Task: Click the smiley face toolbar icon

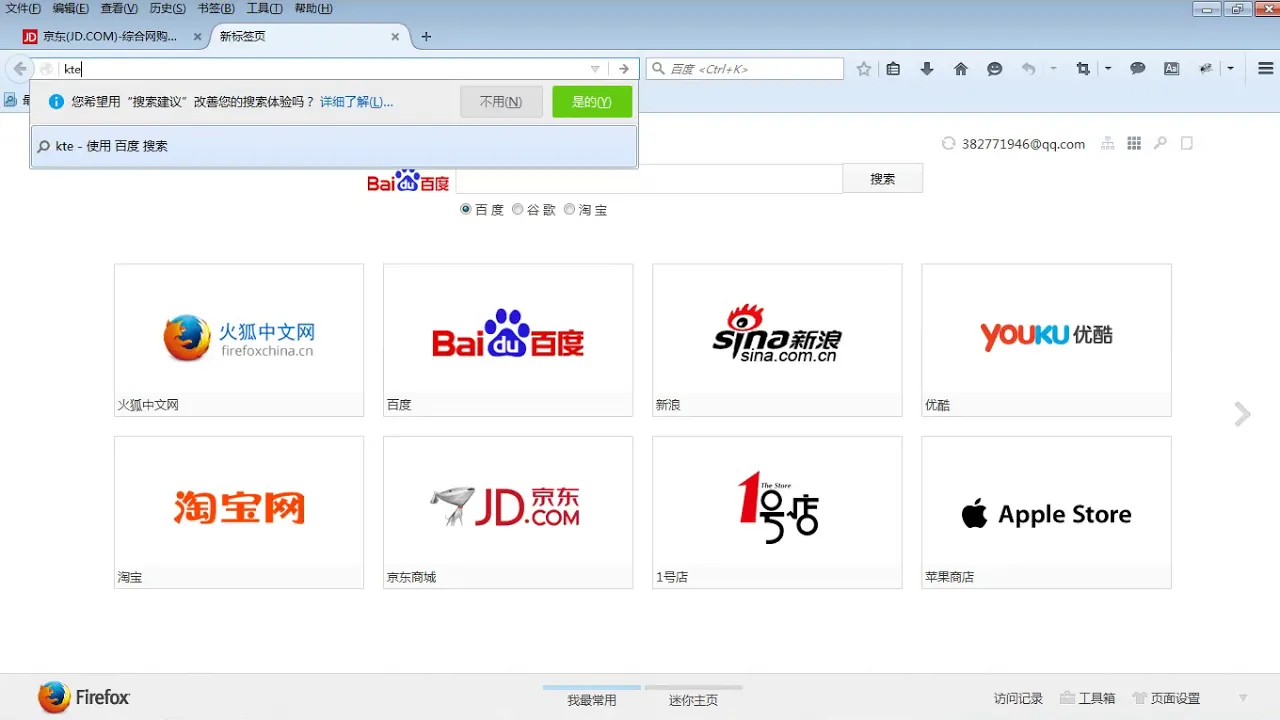Action: tap(994, 69)
